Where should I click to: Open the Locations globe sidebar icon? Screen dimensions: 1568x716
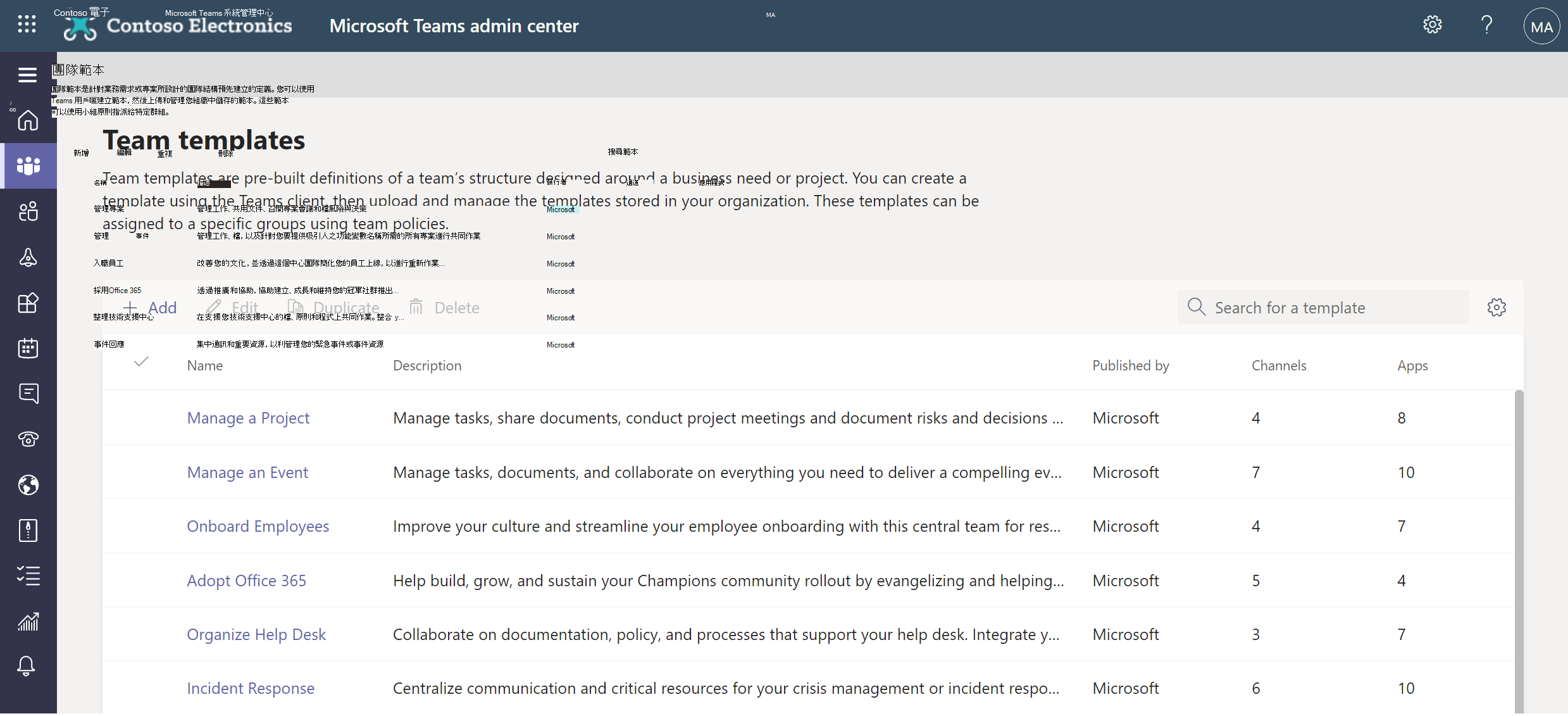[28, 485]
